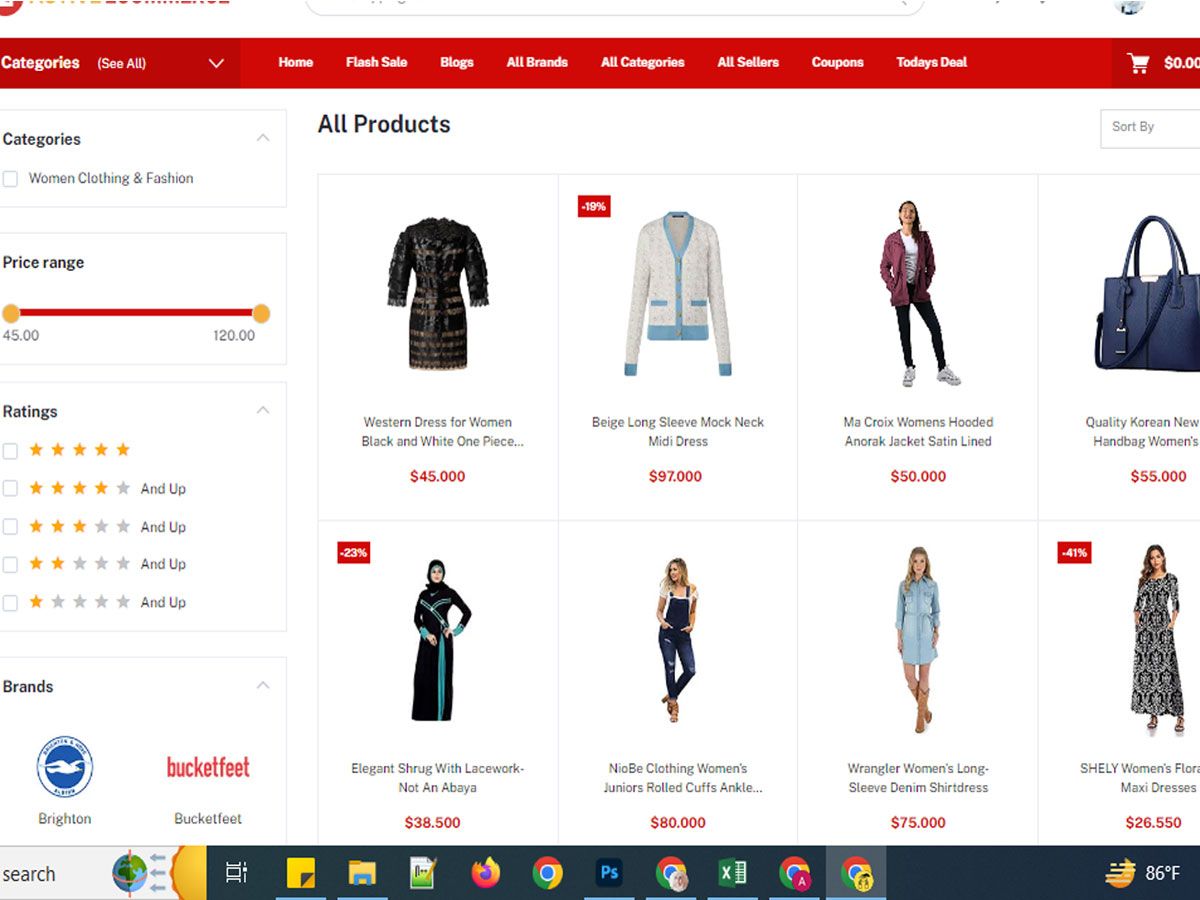Click the beige cardigan product image
1200x900 pixels.
(678, 293)
